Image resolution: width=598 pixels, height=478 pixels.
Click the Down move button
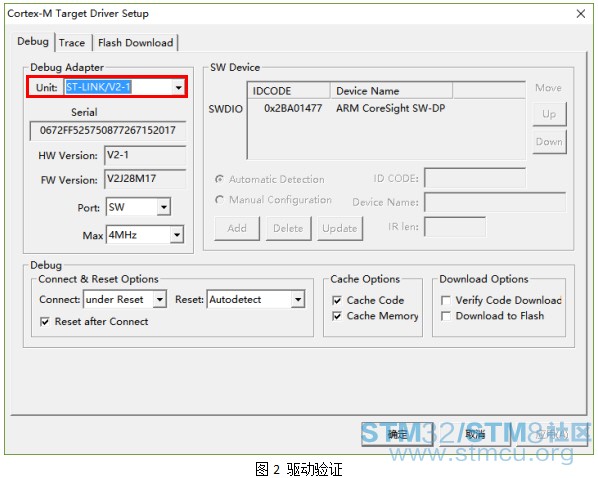(x=549, y=142)
